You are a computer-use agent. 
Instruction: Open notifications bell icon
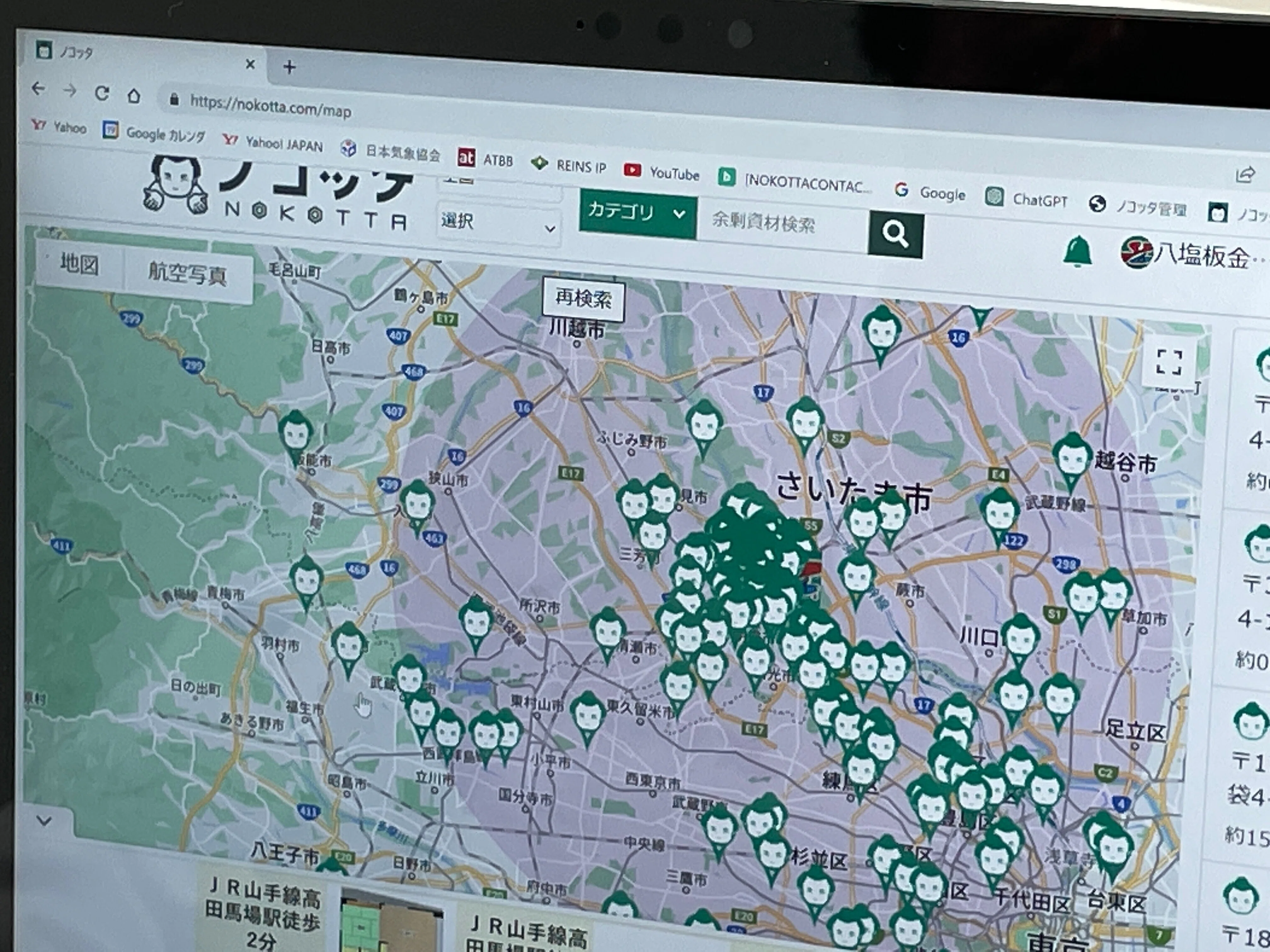point(1077,251)
